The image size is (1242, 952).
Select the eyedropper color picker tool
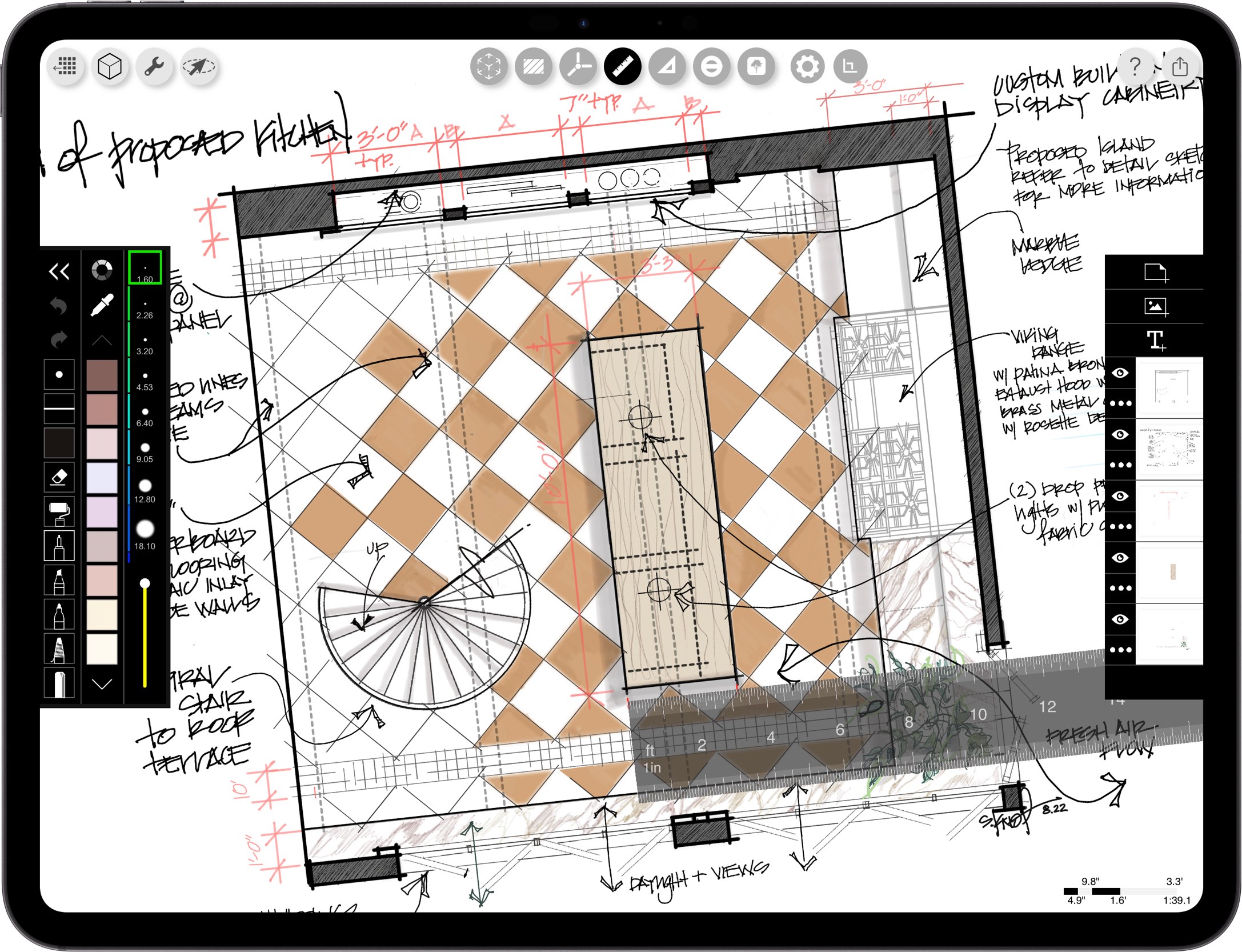coord(102,303)
